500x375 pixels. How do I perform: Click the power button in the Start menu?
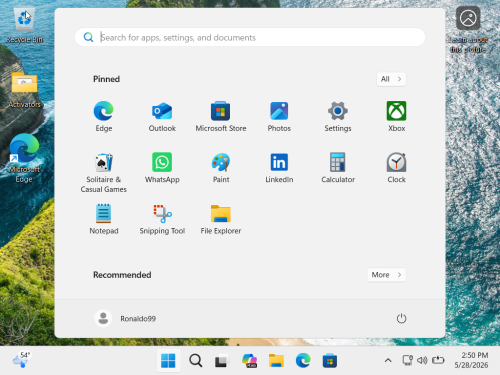click(x=401, y=318)
